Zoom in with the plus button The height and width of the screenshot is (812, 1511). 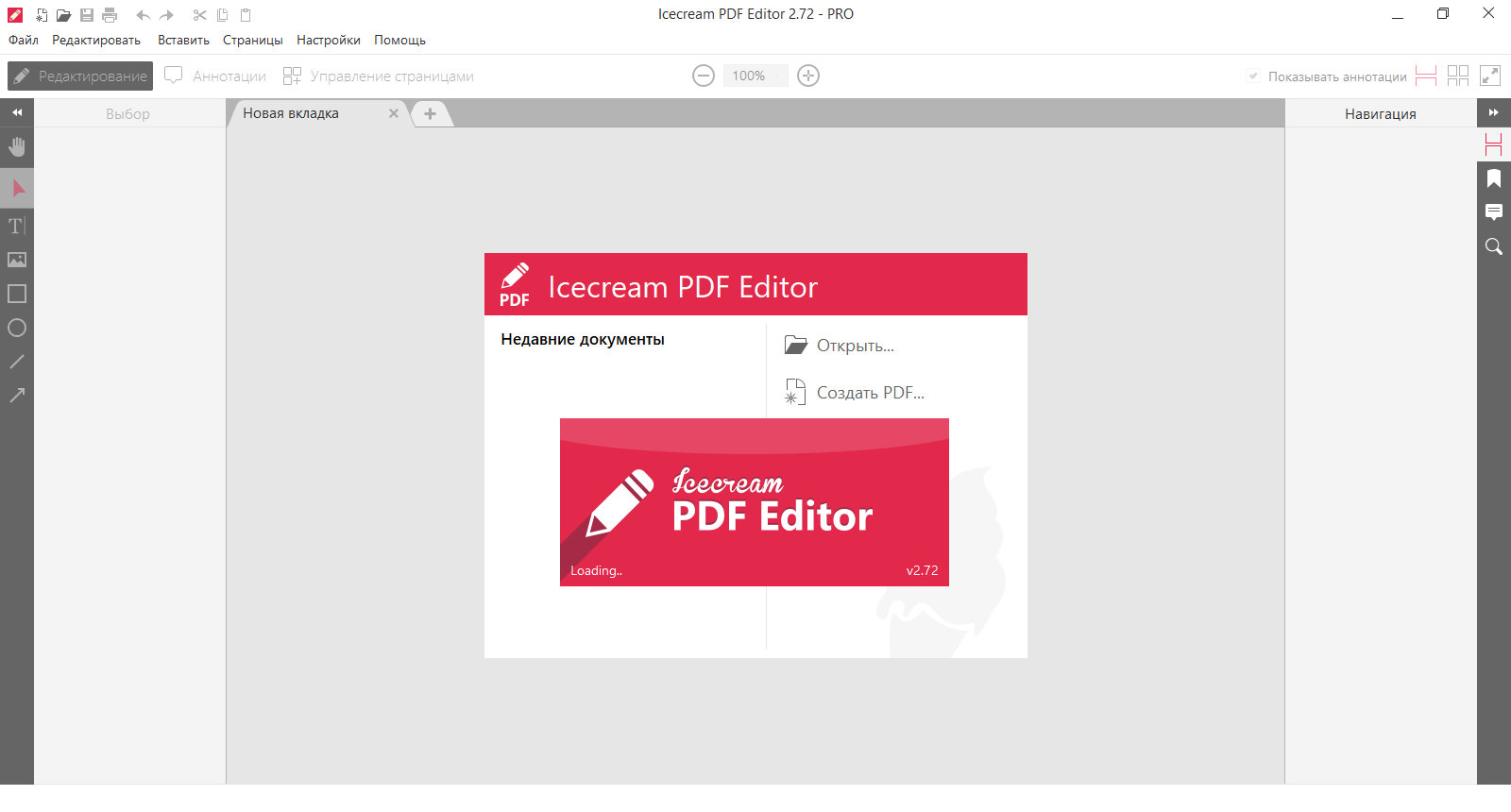point(808,76)
